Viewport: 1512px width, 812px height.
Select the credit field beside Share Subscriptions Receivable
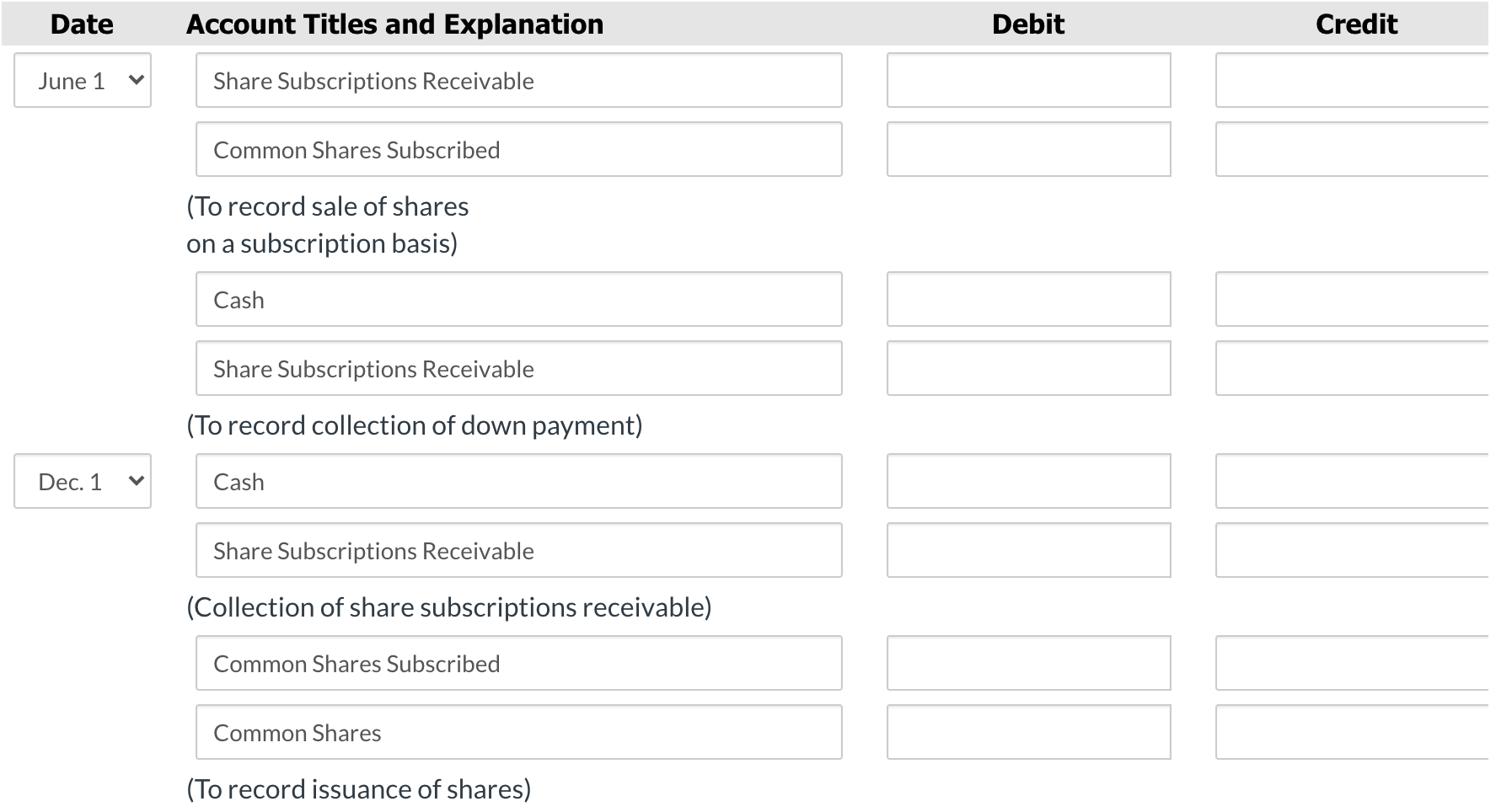1361,368
